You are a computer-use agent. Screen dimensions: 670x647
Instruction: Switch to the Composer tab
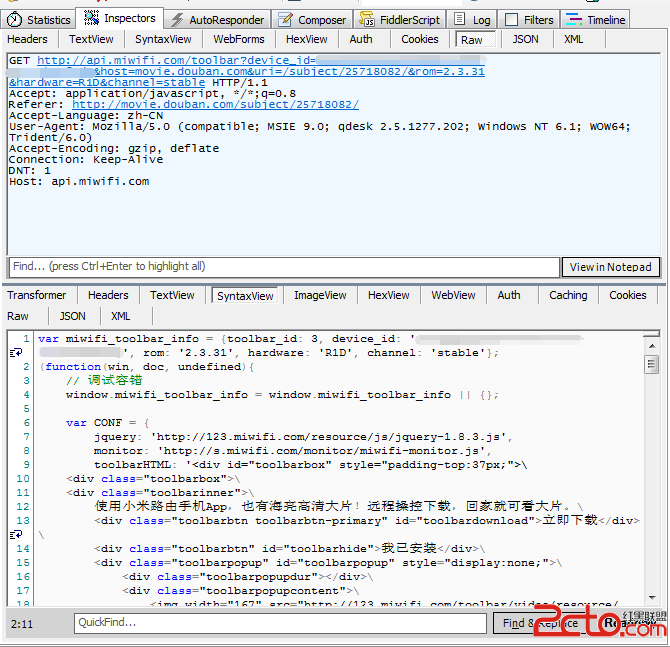coord(312,20)
